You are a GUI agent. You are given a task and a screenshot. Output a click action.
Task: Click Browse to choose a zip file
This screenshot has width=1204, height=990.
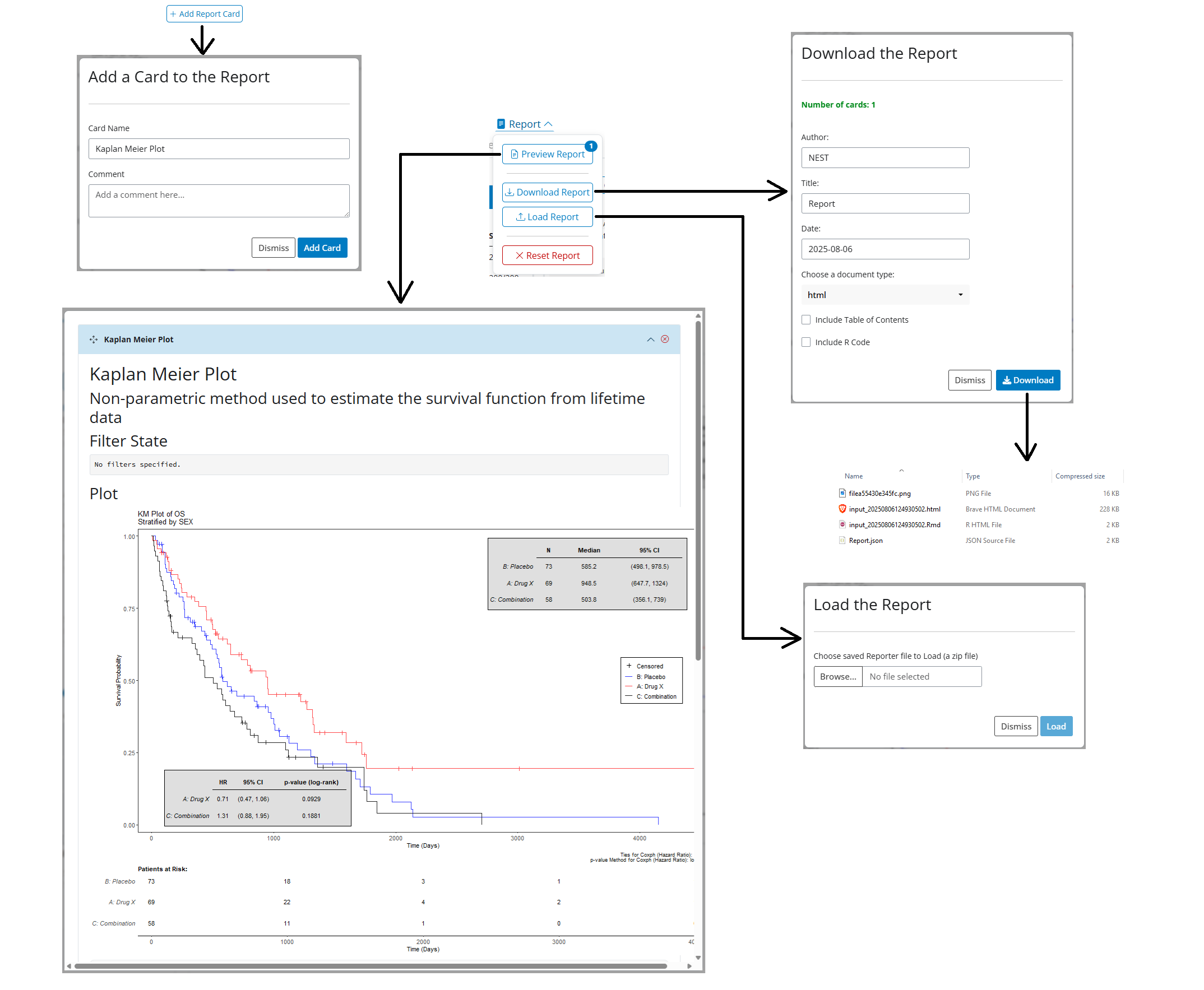click(x=837, y=676)
